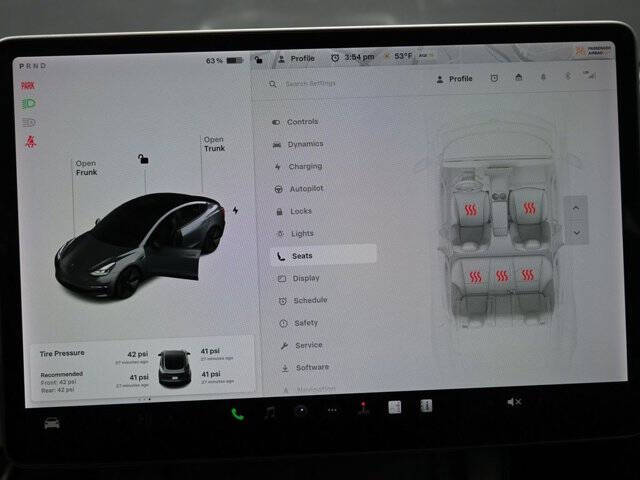Tap Profile in the top status bar

(296, 59)
